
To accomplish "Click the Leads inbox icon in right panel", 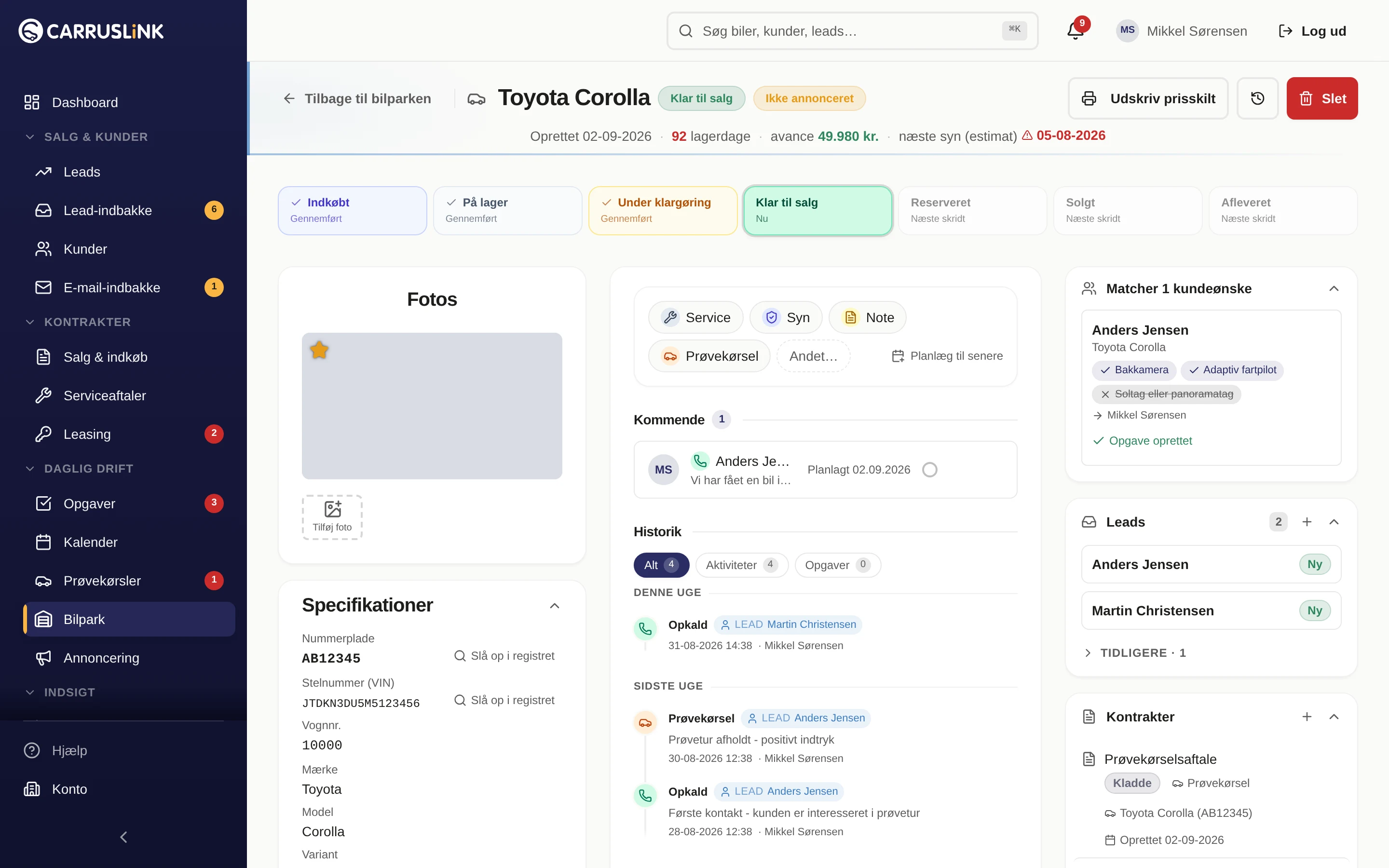I will [x=1089, y=522].
